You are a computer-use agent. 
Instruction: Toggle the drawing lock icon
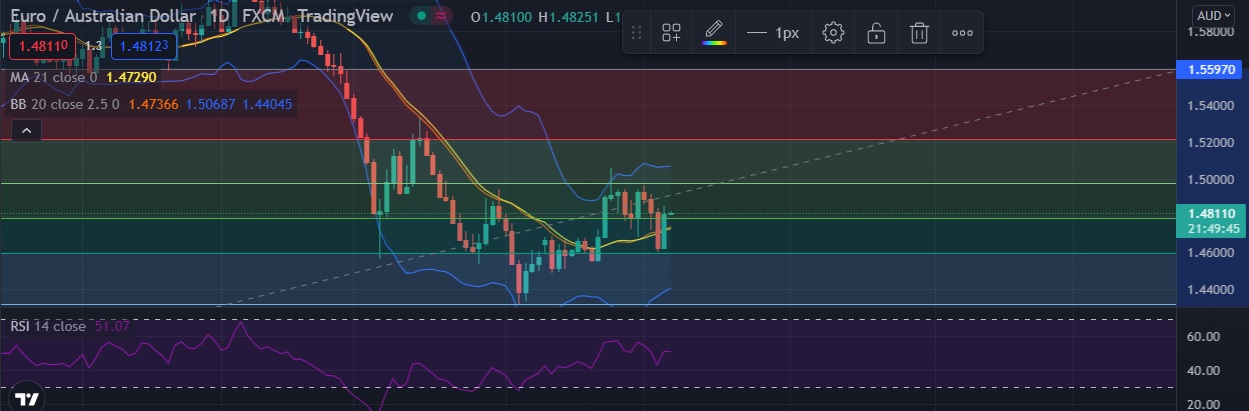[876, 33]
